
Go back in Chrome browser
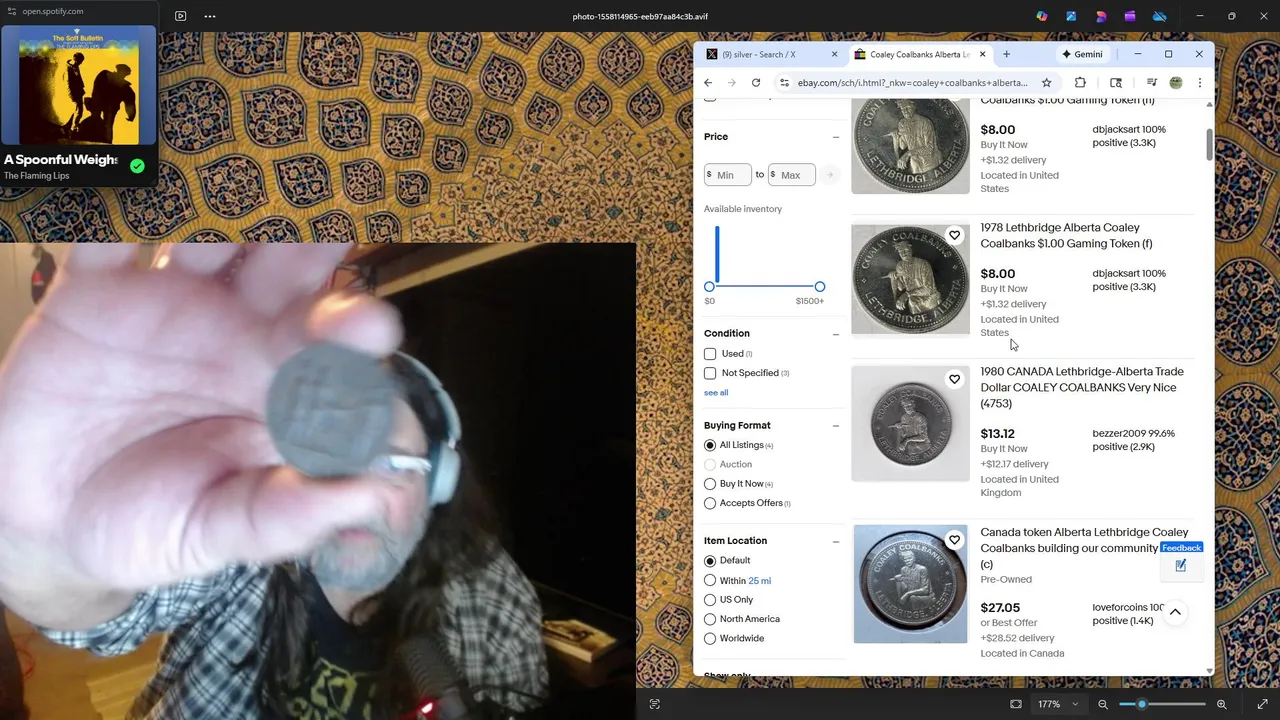tap(708, 82)
